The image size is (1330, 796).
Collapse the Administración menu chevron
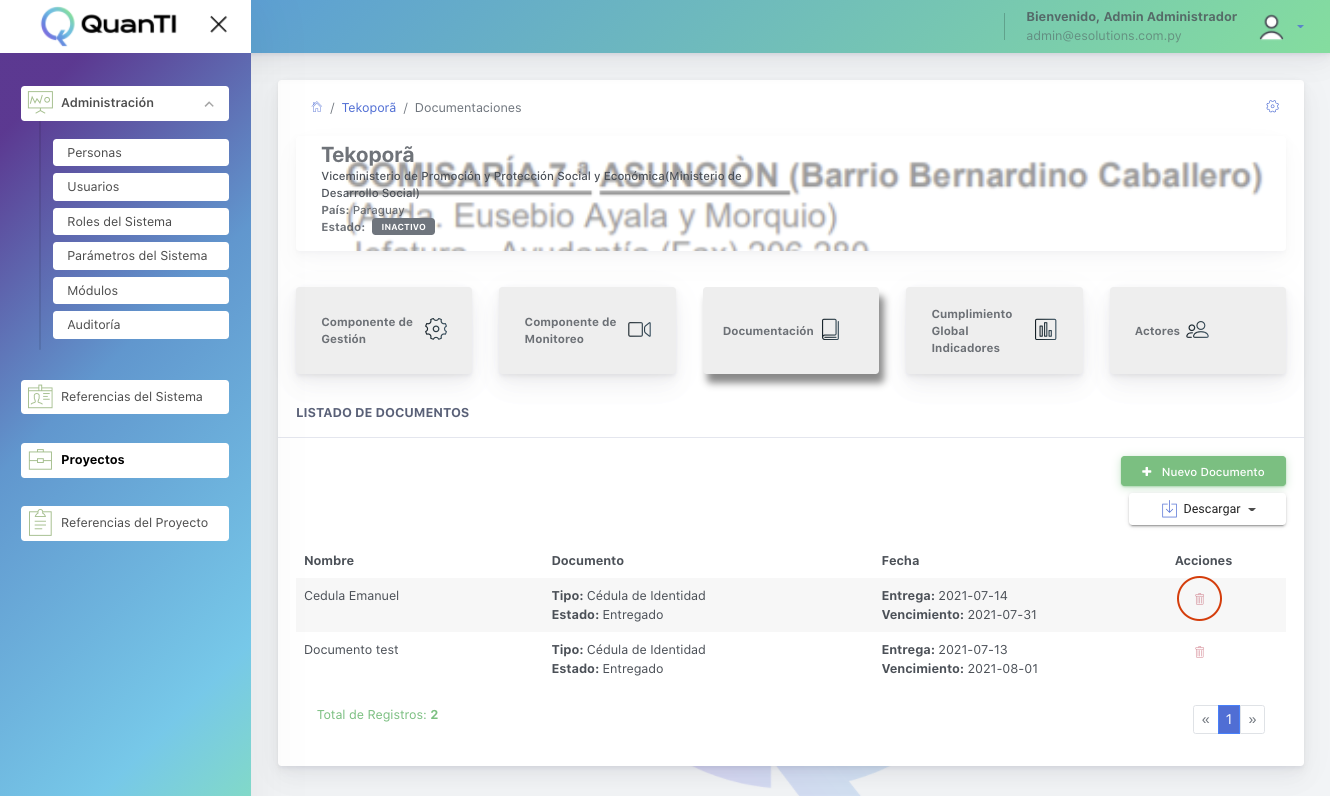[208, 104]
